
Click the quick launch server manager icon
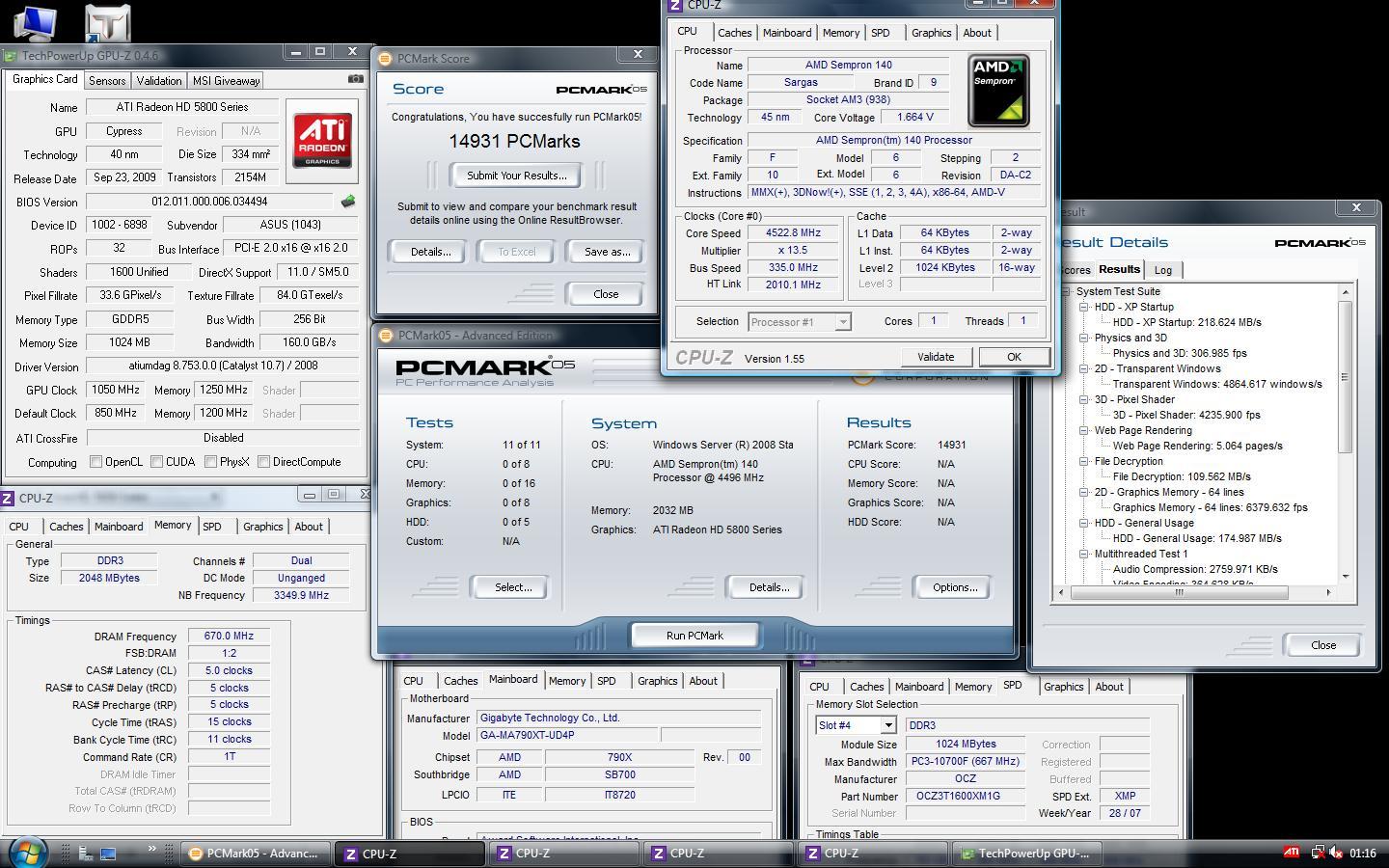click(85, 853)
